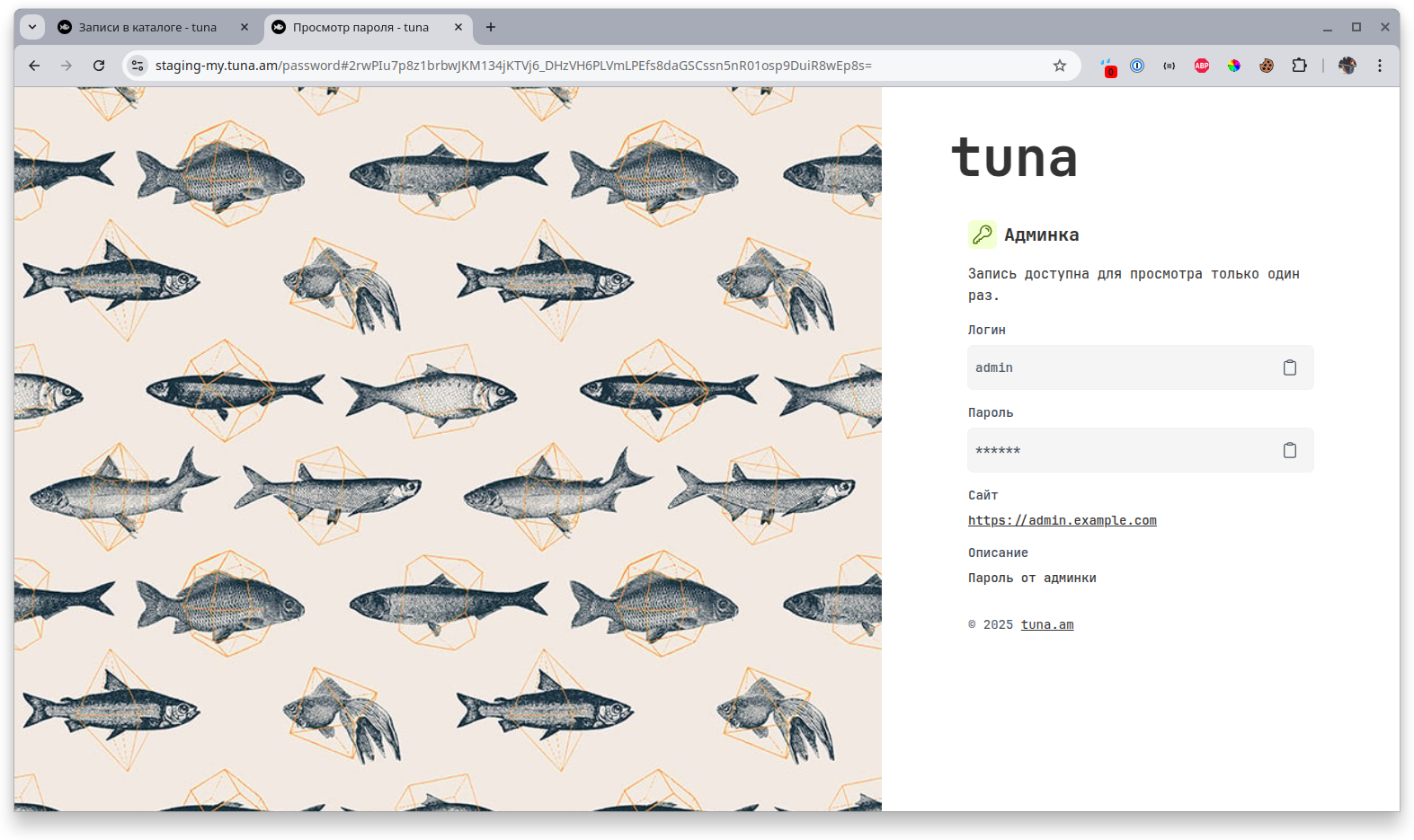
Task: Open the user profile avatar menu
Action: pyautogui.click(x=1347, y=66)
